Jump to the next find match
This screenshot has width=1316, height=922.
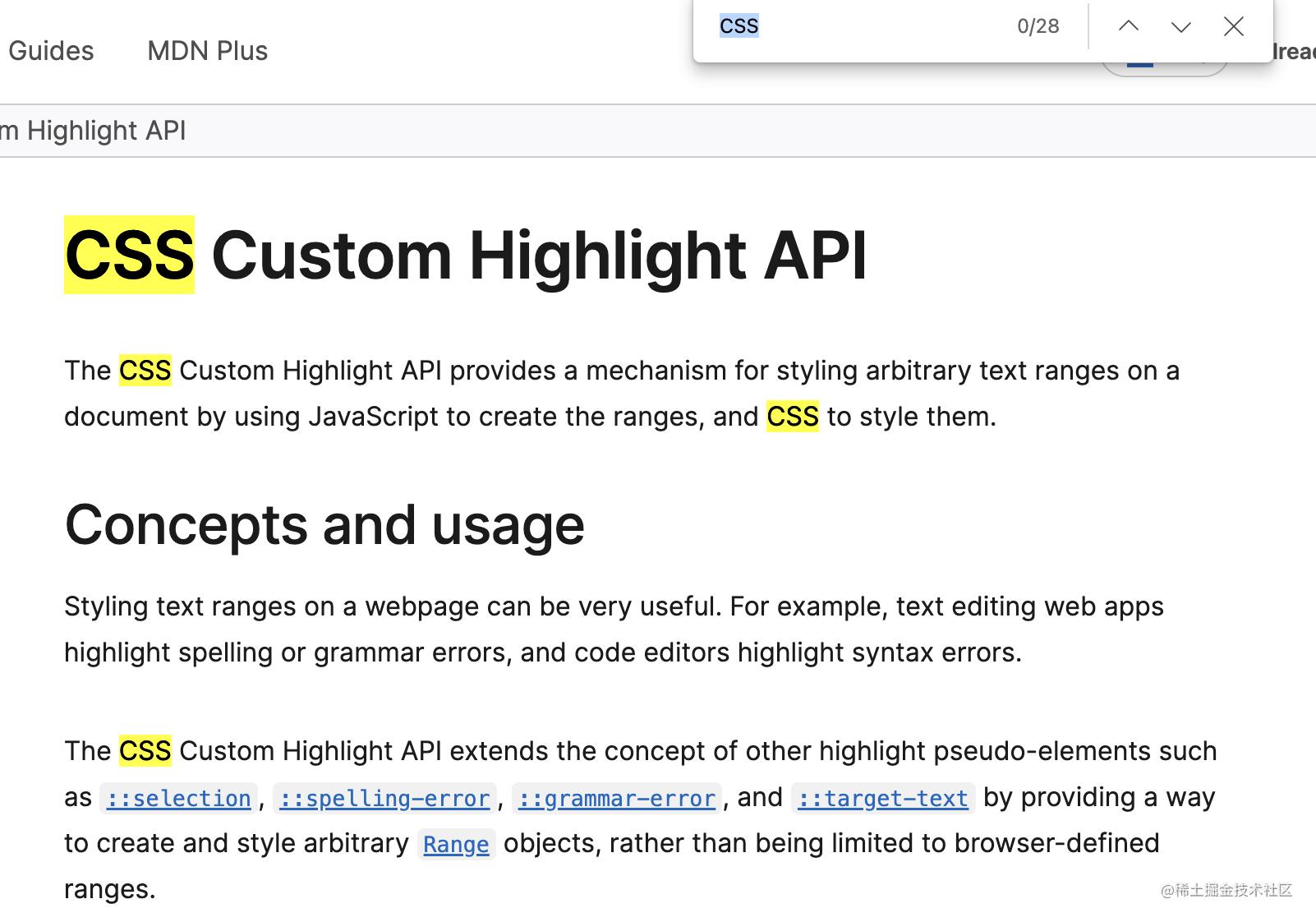click(x=1181, y=26)
